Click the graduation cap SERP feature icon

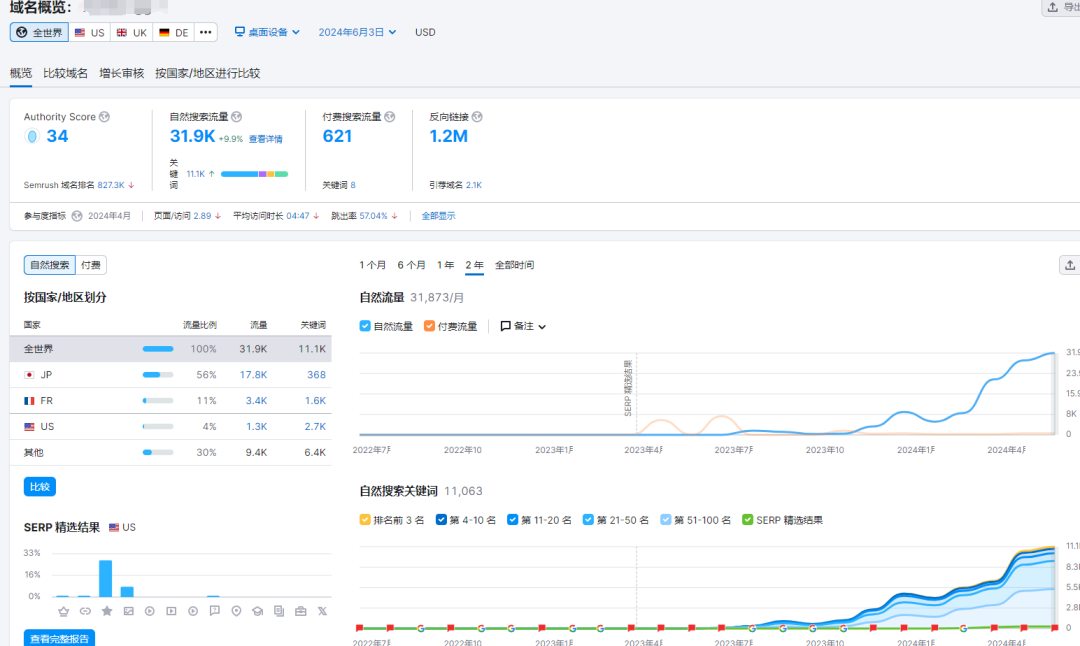[x=257, y=611]
